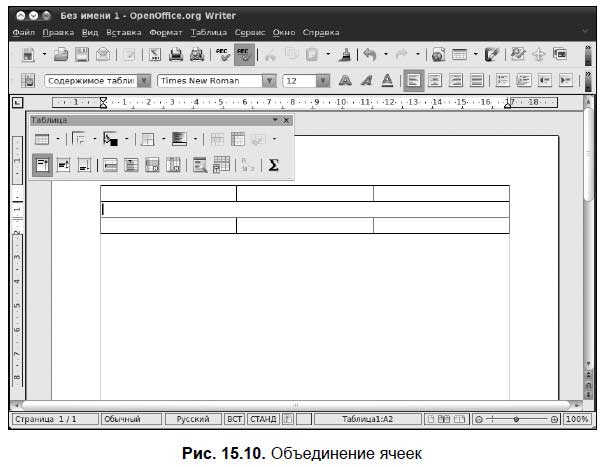Show the Draw Functions toolbar
Viewport: 605px width, 467px height.
(492, 55)
